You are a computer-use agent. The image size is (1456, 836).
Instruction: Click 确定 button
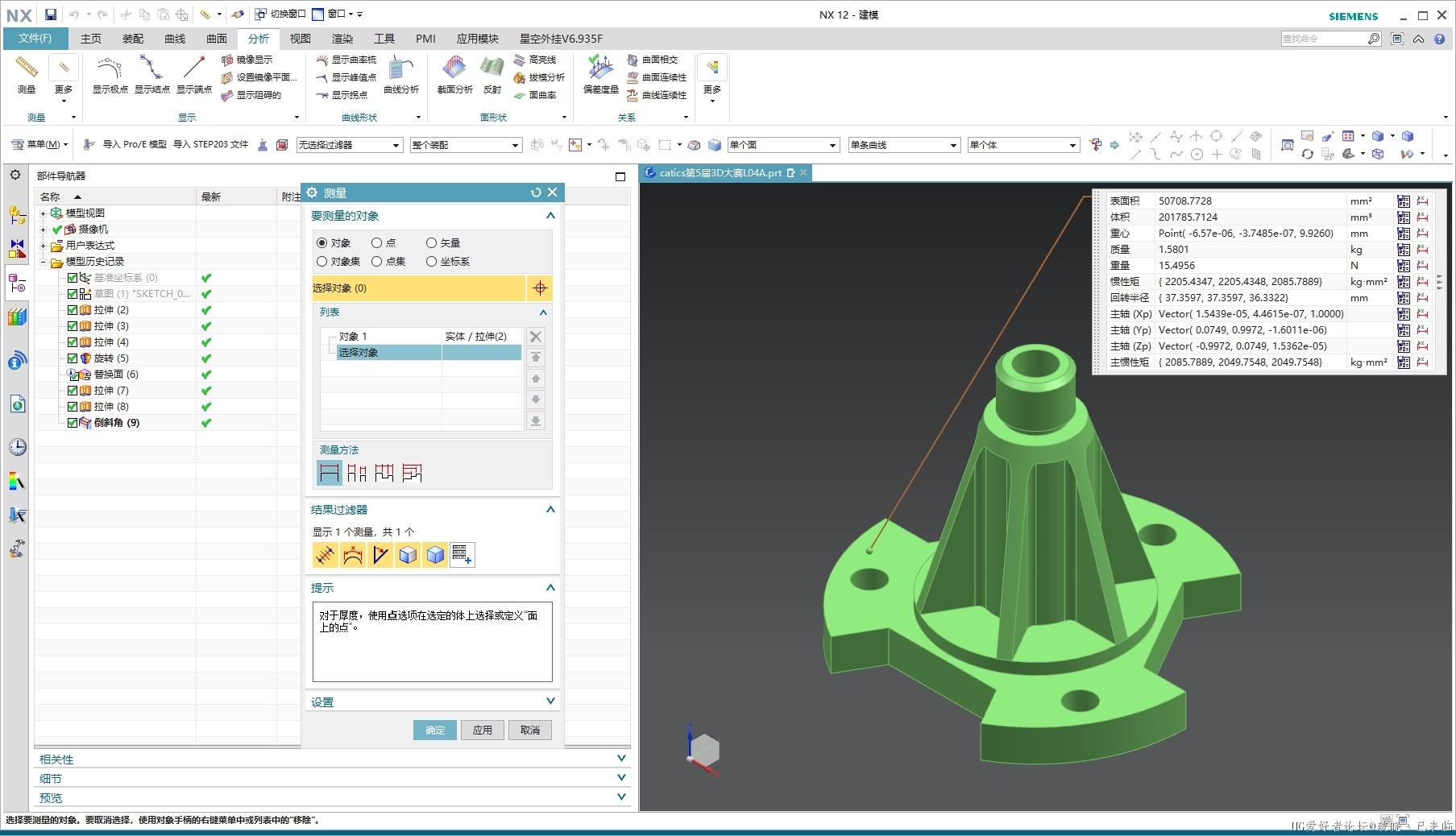tap(435, 730)
